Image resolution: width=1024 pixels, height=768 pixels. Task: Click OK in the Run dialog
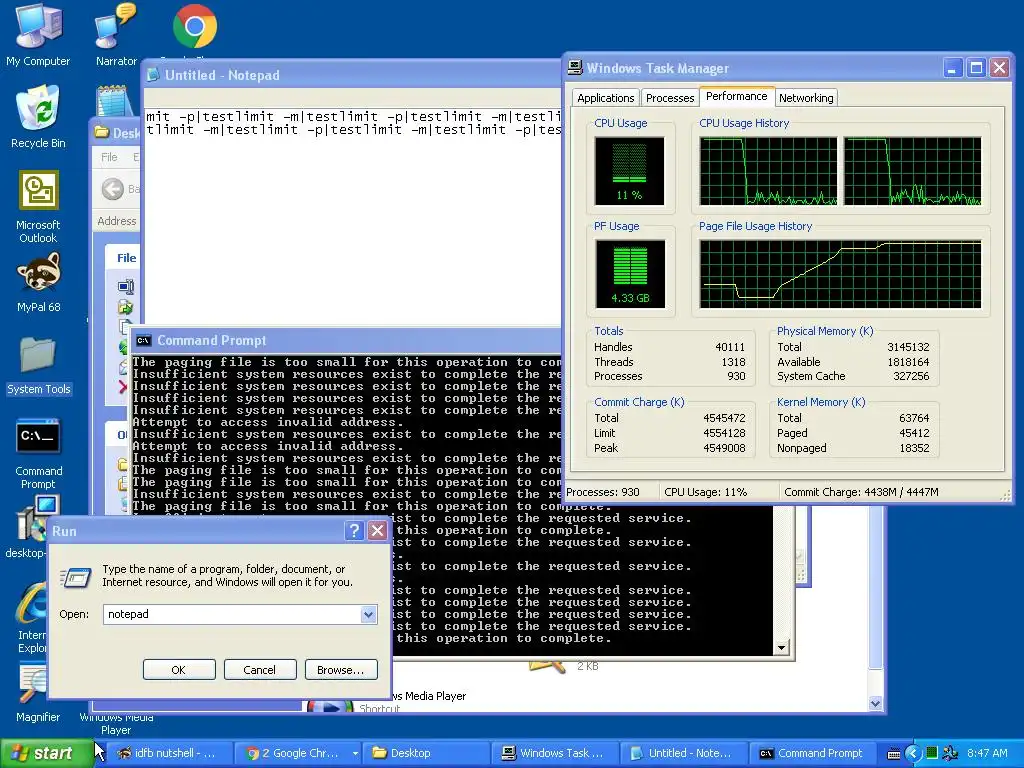click(x=178, y=669)
